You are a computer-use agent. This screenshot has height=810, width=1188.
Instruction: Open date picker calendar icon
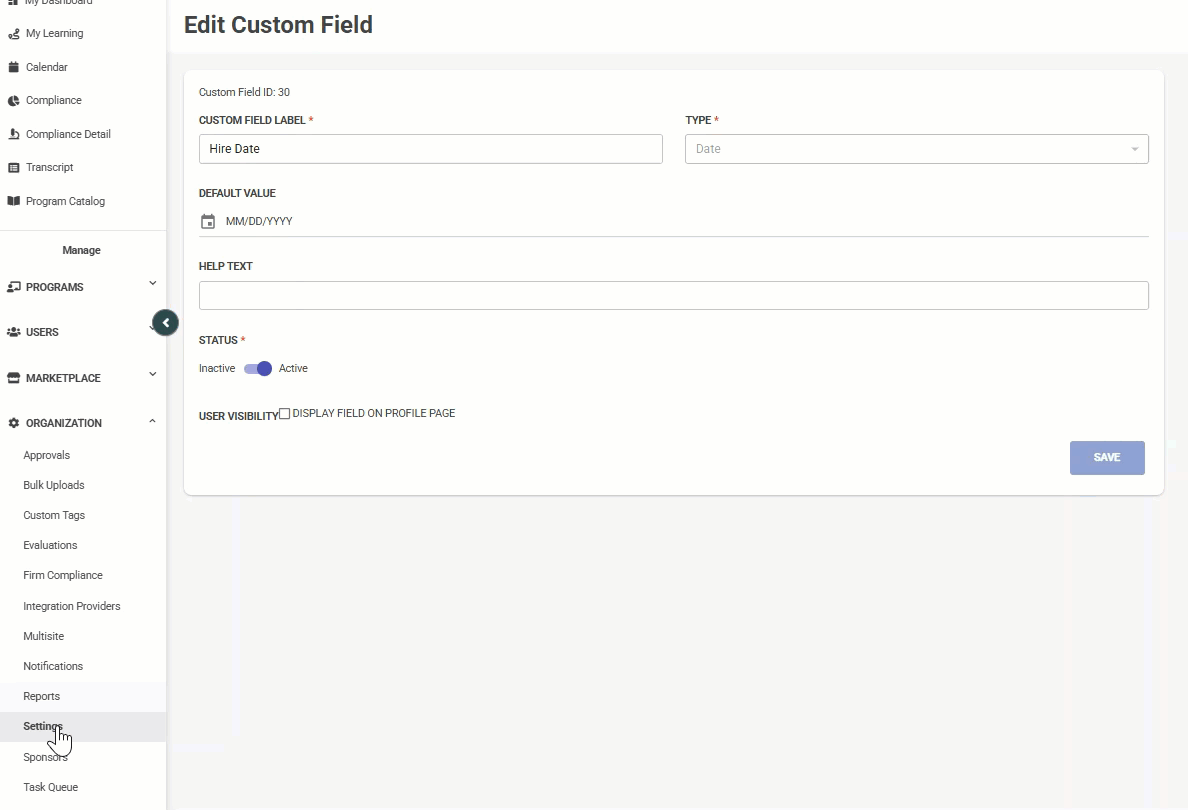208,222
